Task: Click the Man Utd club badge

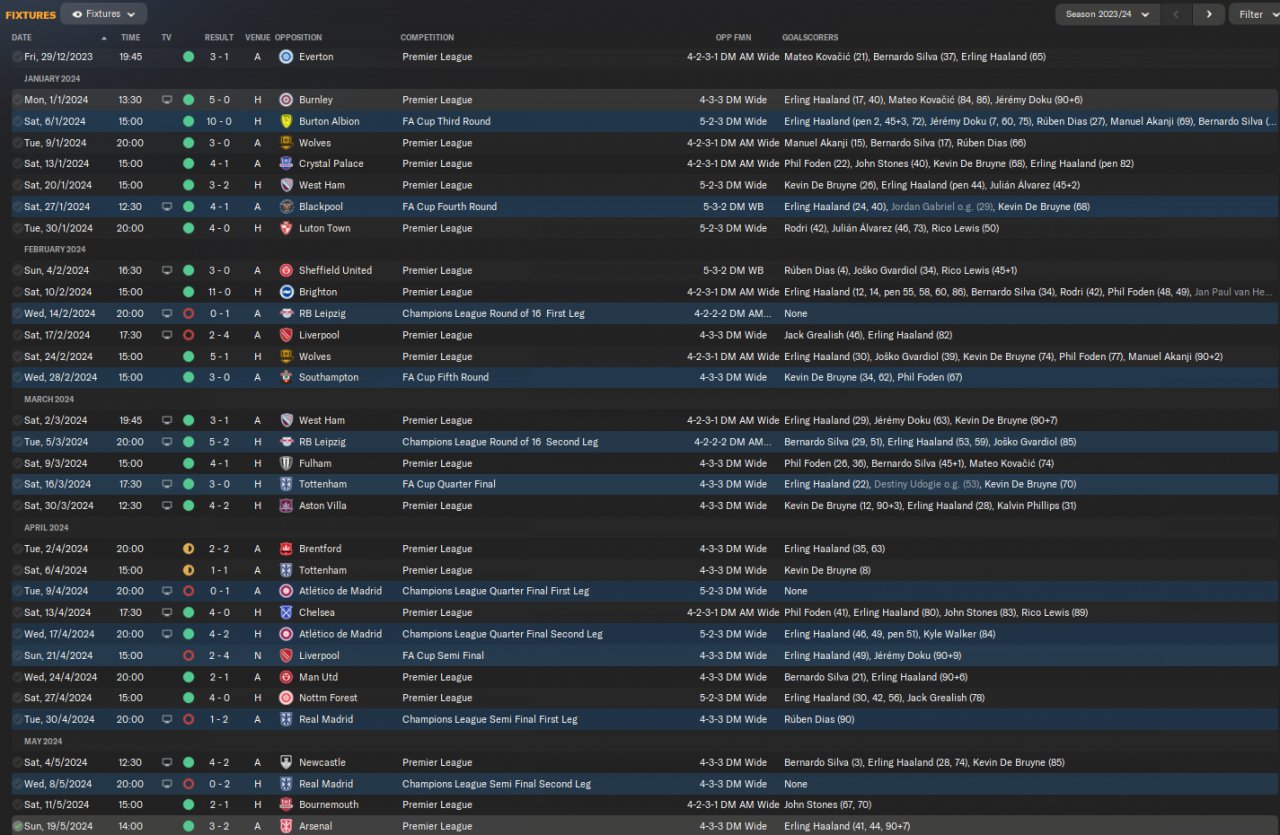Action: pos(286,677)
